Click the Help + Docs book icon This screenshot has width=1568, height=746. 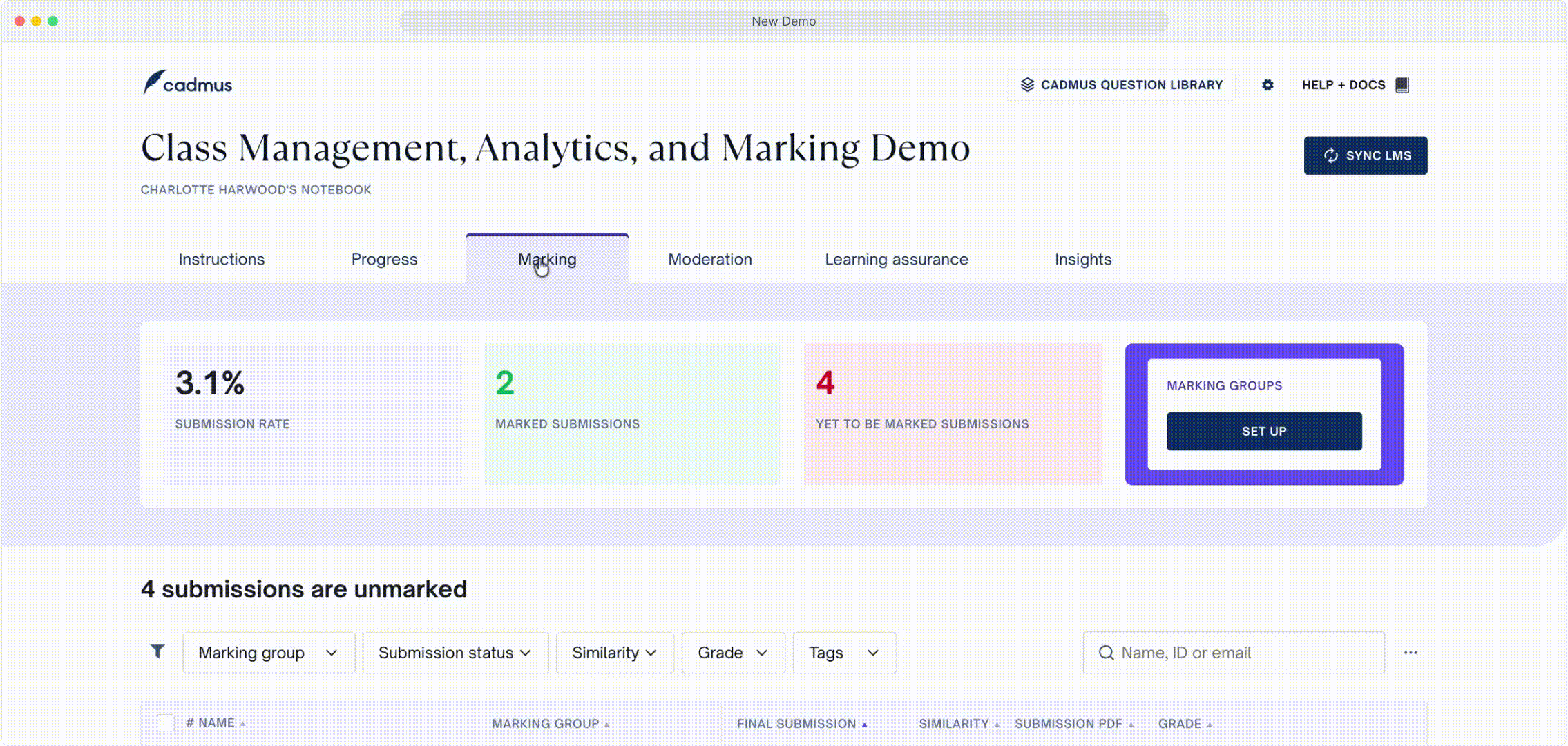(1402, 85)
